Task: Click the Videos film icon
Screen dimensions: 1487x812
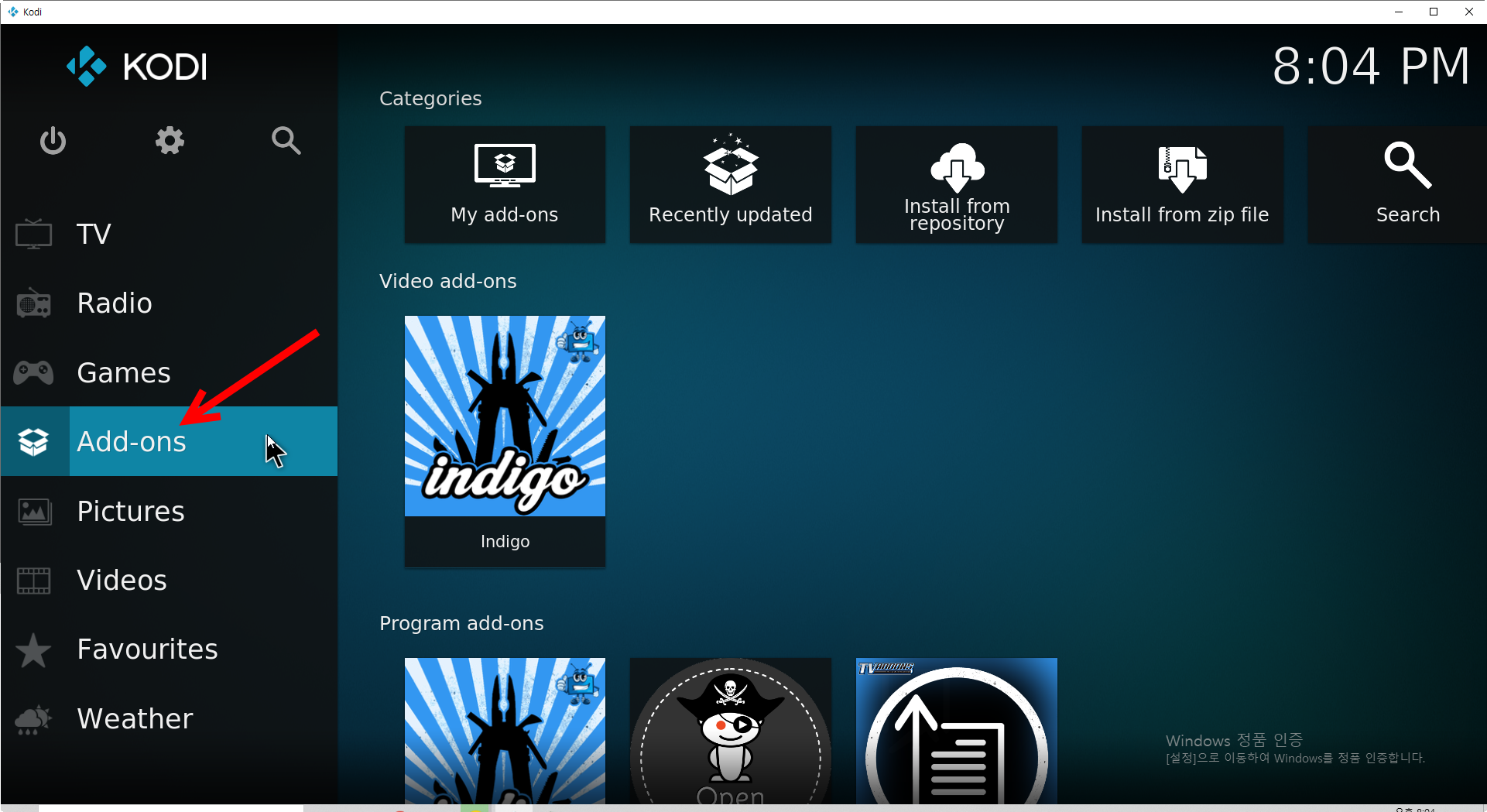Action: 34,581
